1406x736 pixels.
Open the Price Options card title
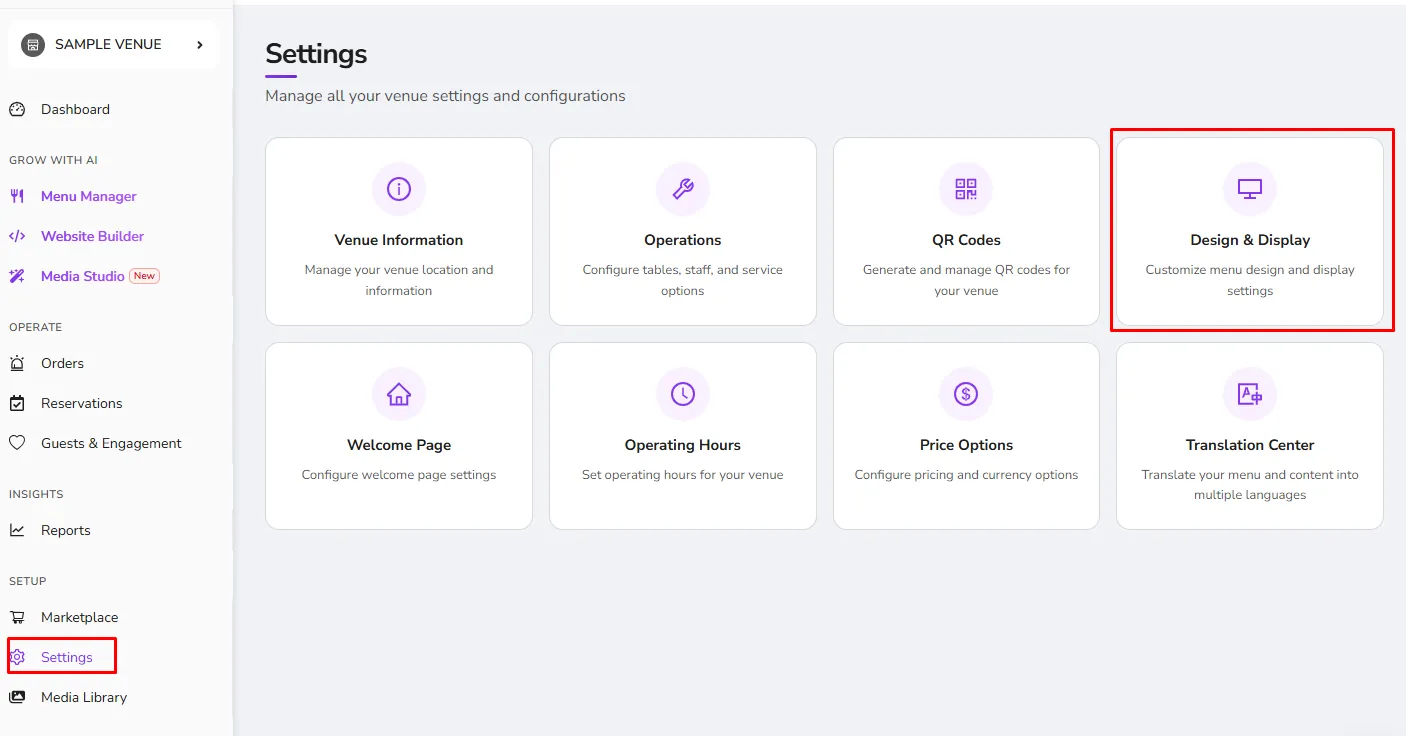pos(966,445)
